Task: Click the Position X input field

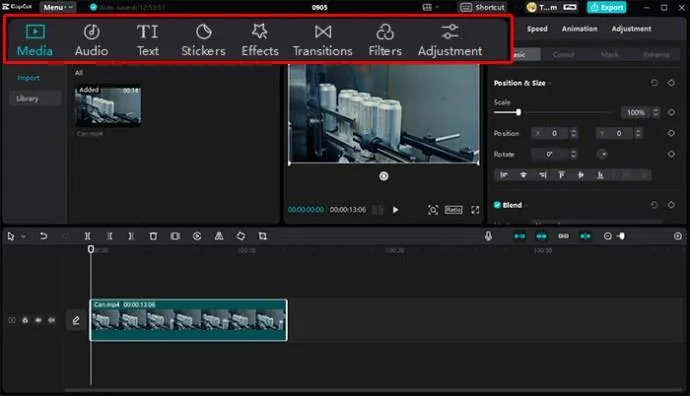Action: [551, 133]
